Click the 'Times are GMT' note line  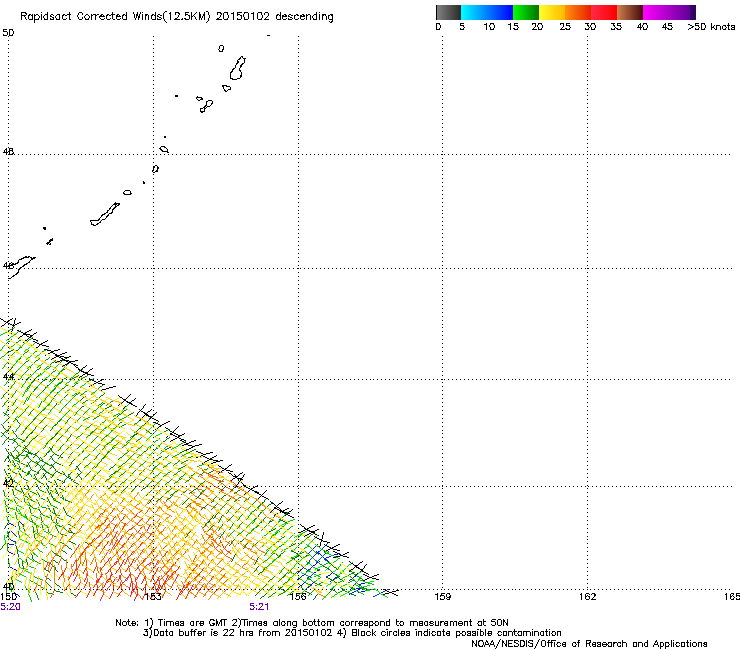[x=312, y=623]
